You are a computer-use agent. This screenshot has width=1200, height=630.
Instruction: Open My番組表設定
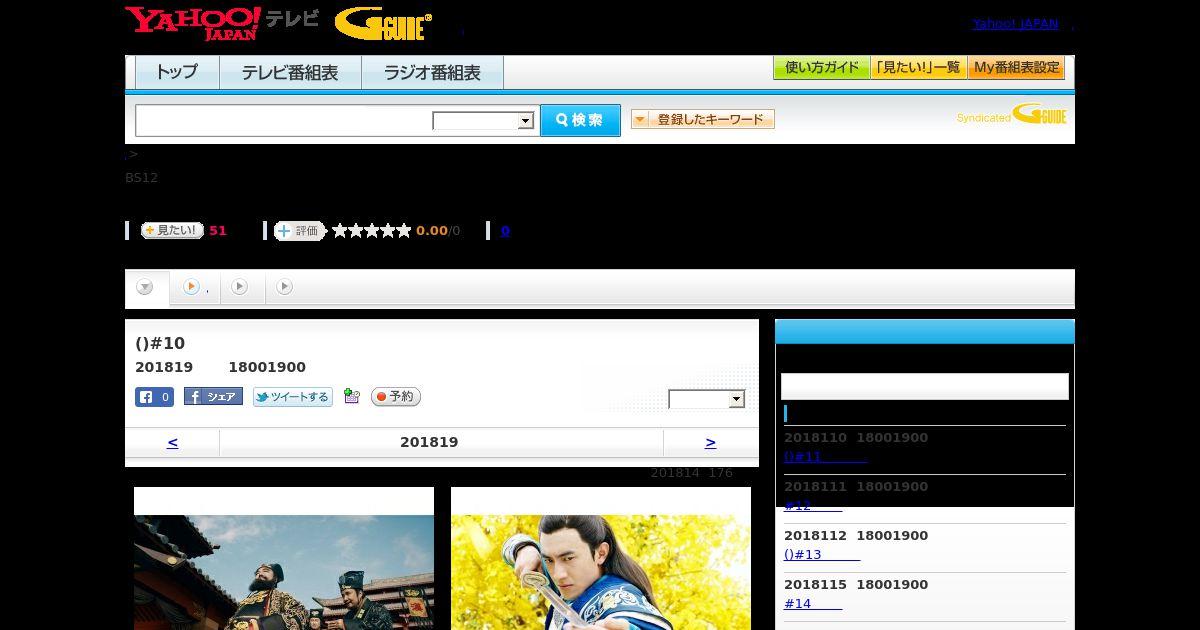point(1016,68)
